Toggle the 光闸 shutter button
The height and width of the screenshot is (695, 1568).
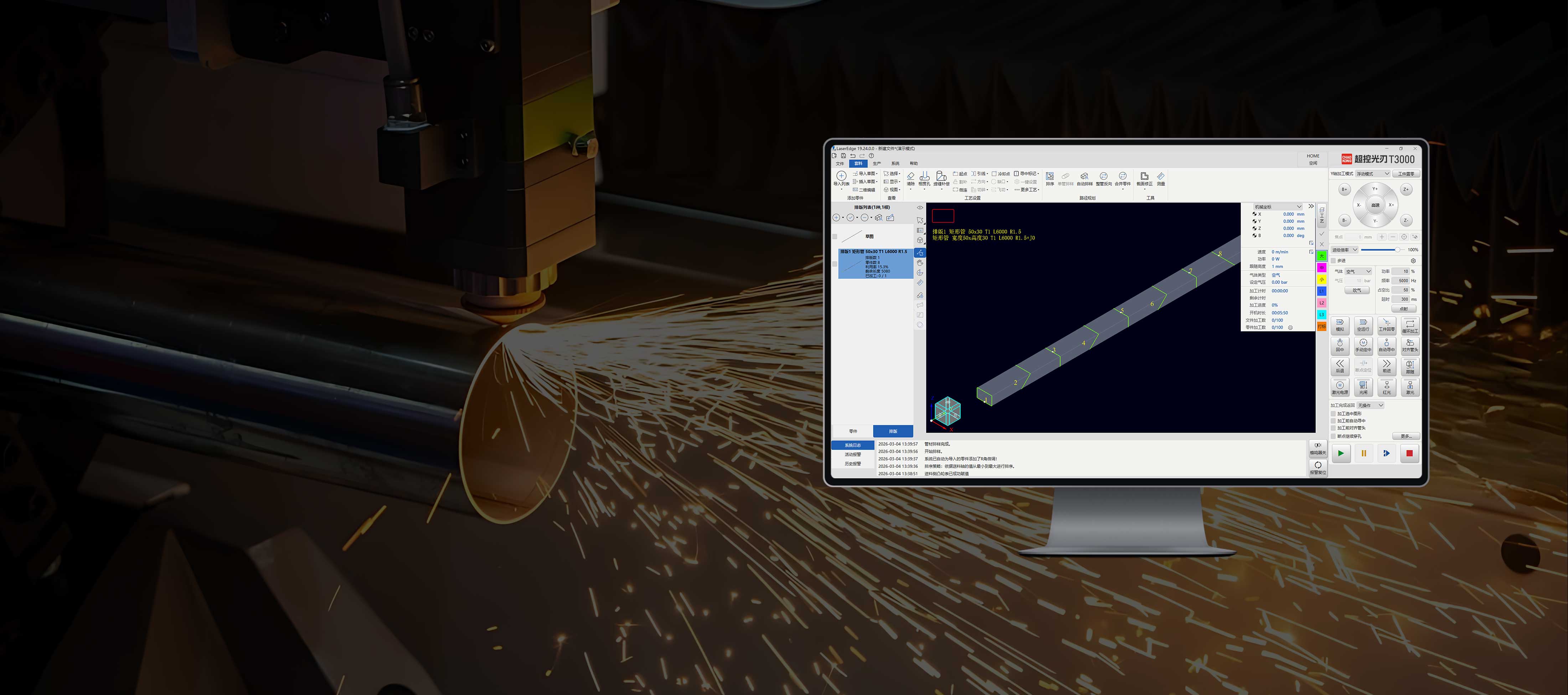(1363, 387)
